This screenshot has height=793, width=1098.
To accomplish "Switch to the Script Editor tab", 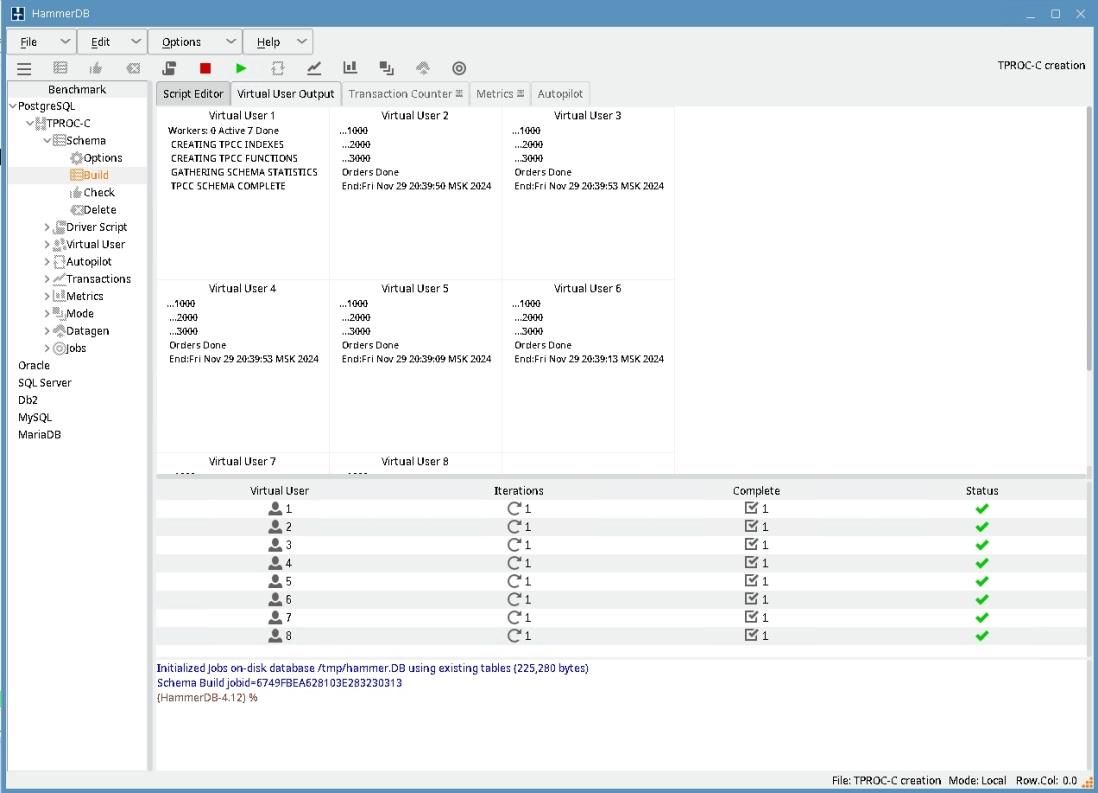I will tap(193, 94).
